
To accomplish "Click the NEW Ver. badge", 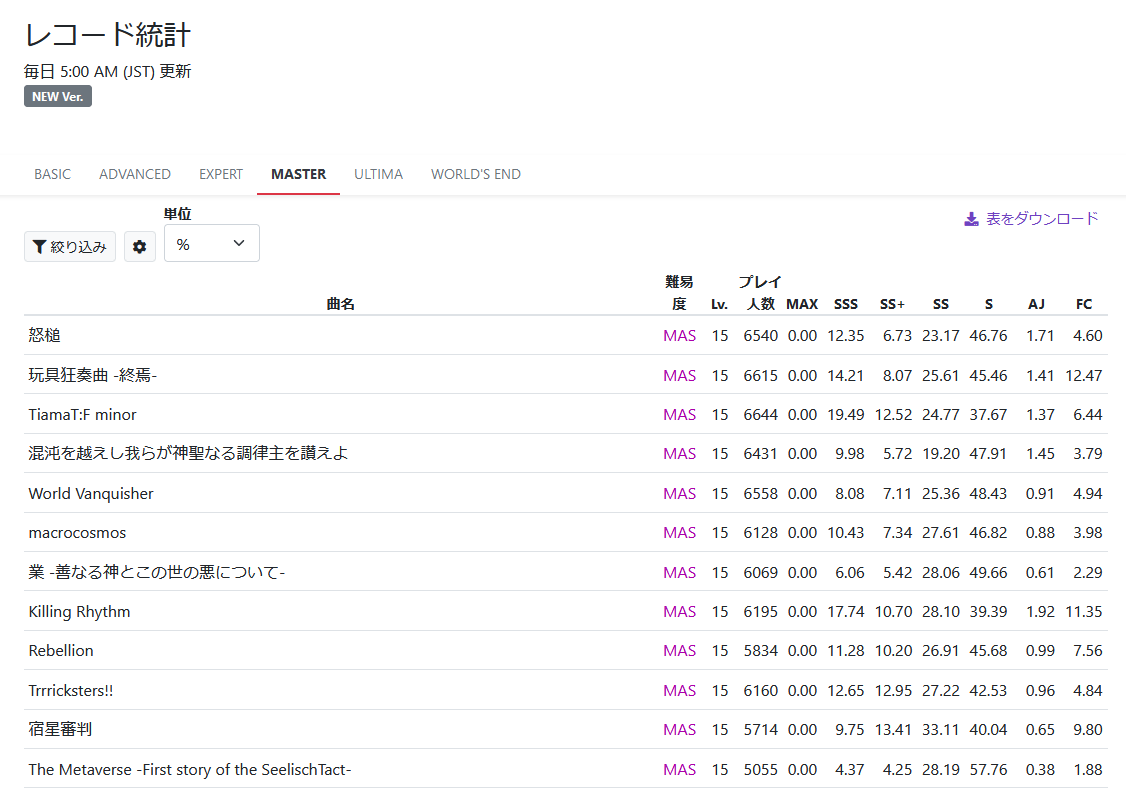I will tap(57, 96).
